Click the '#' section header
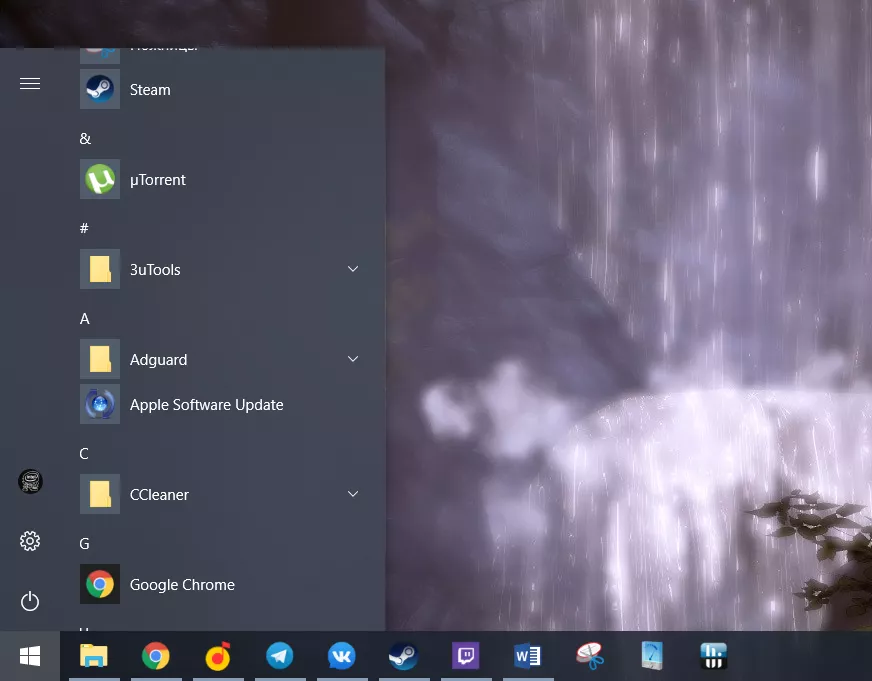 pos(84,228)
